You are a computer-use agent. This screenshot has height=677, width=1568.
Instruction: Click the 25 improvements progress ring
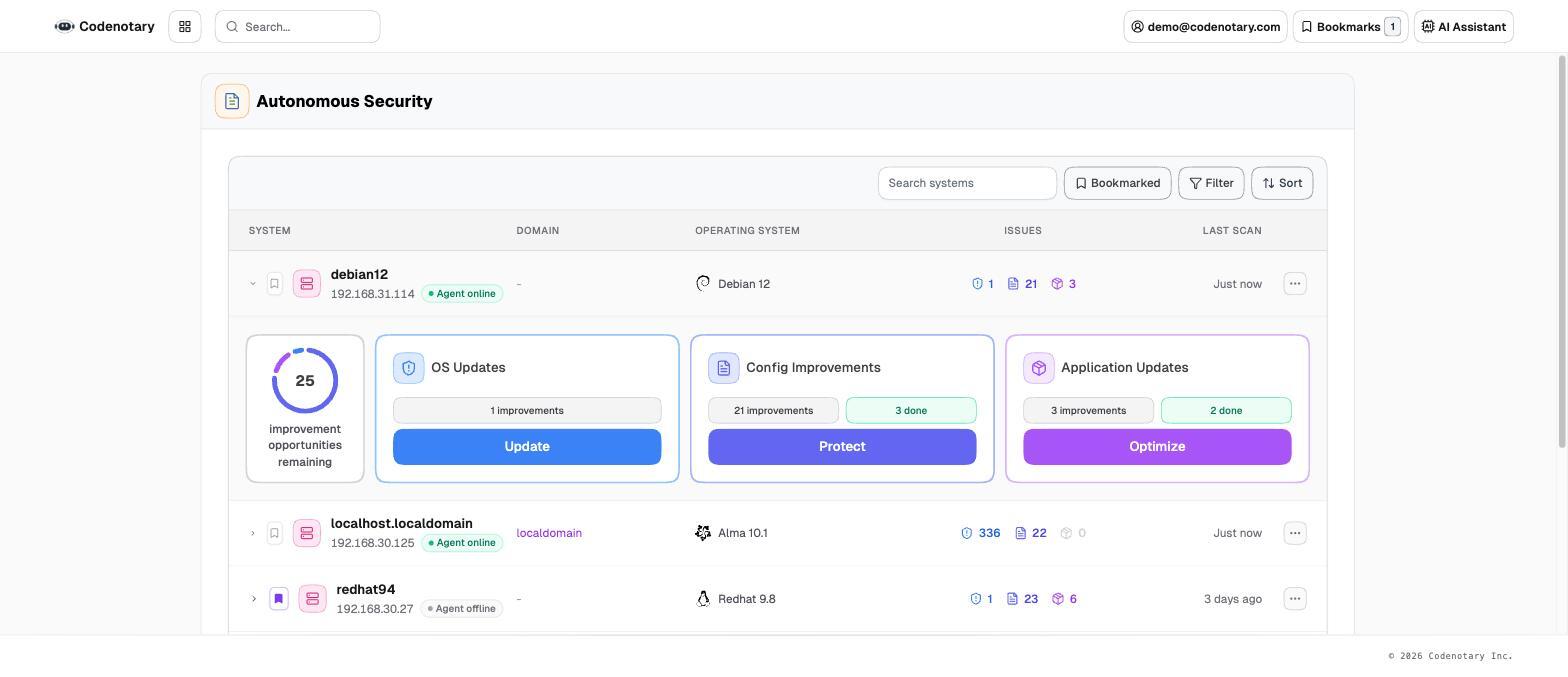click(x=305, y=381)
